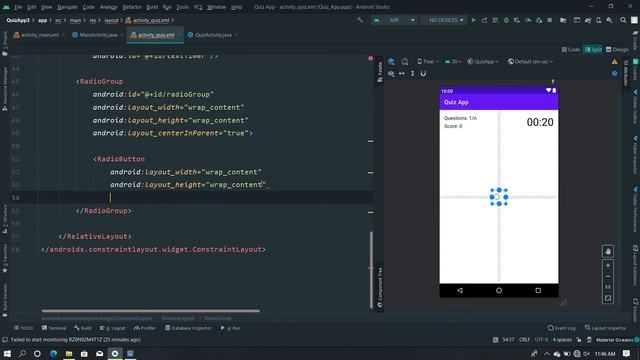Viewport: 640px width, 360px height.
Task: Open the TODO tool window
Action: (x=24, y=328)
